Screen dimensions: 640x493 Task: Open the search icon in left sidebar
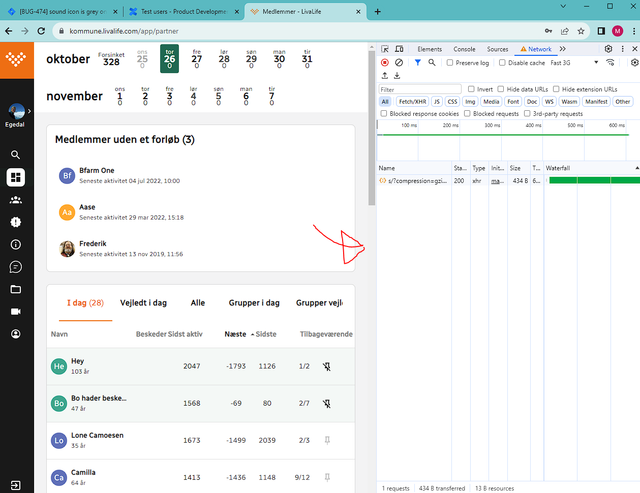(x=15, y=155)
